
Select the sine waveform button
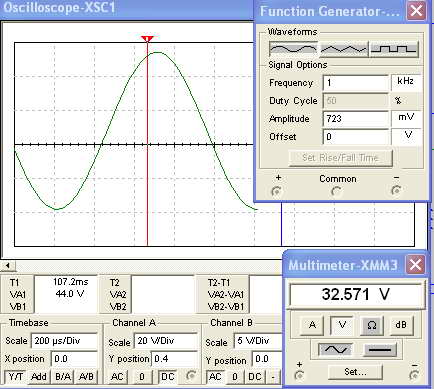point(293,49)
